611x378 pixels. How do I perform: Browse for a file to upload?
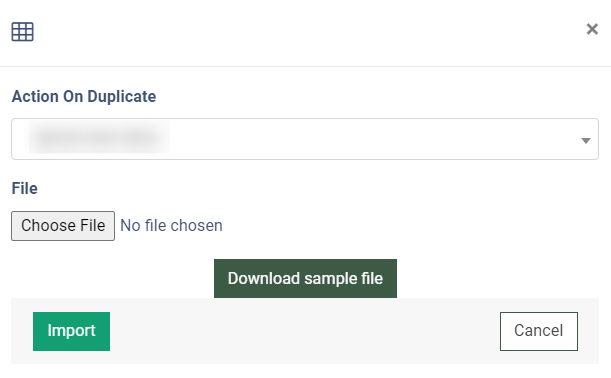pyautogui.click(x=63, y=226)
